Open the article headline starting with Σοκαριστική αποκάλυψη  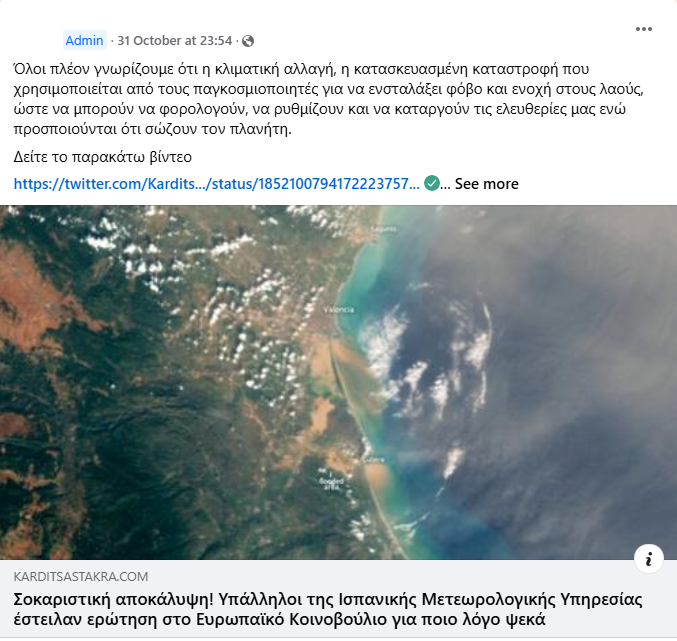click(328, 609)
